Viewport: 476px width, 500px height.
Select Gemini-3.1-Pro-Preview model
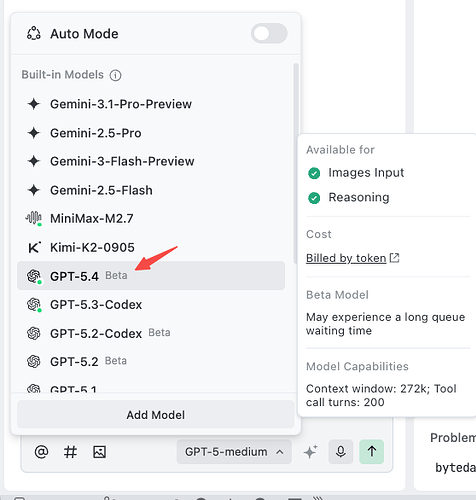tap(151, 104)
